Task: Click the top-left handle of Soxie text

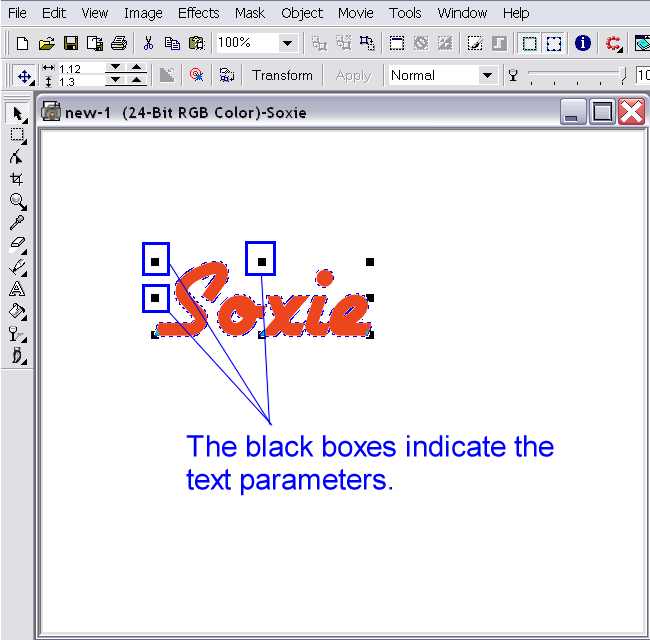Action: click(155, 262)
